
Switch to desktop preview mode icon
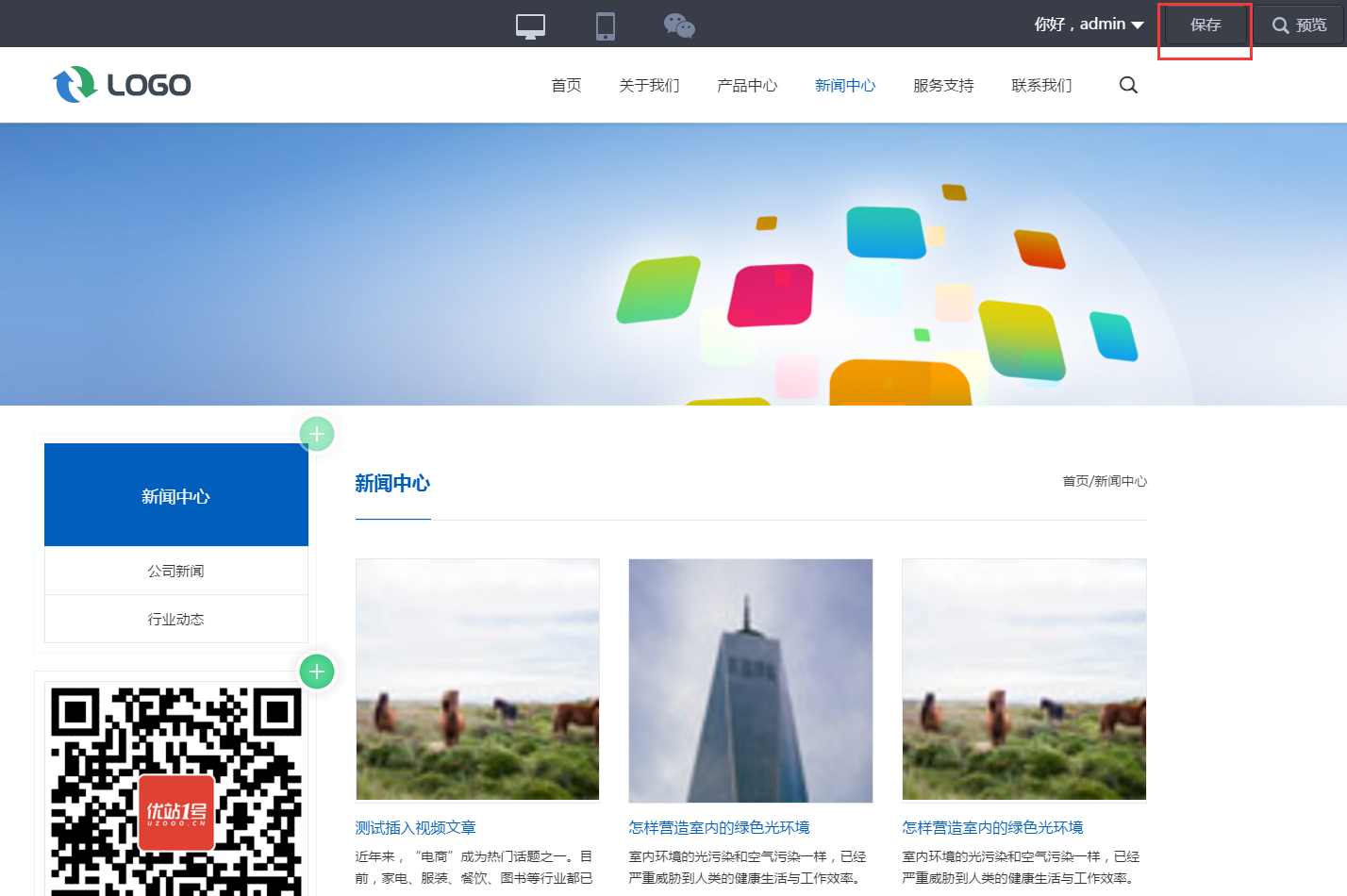pos(530,25)
